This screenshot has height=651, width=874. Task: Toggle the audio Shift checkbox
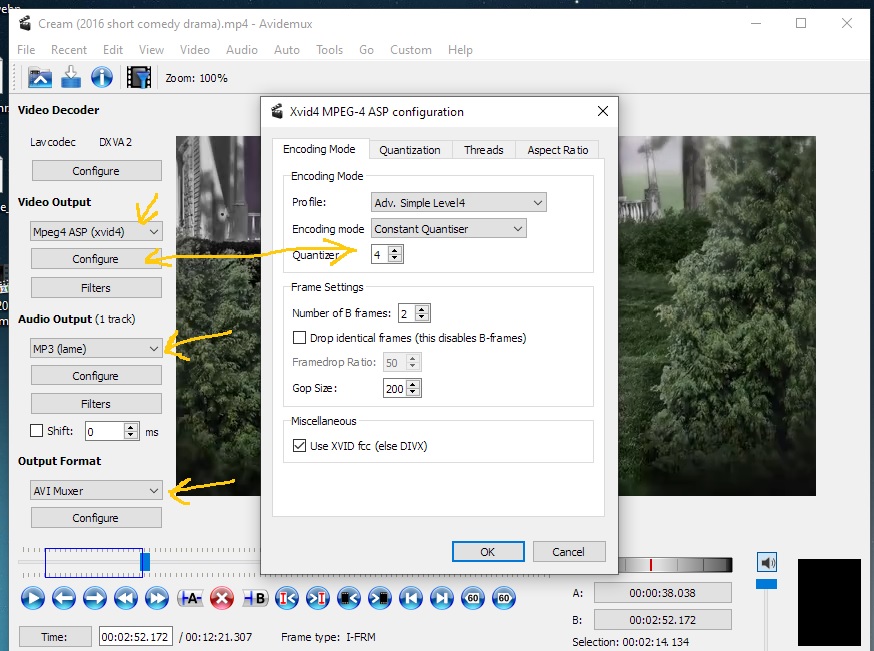[36, 431]
